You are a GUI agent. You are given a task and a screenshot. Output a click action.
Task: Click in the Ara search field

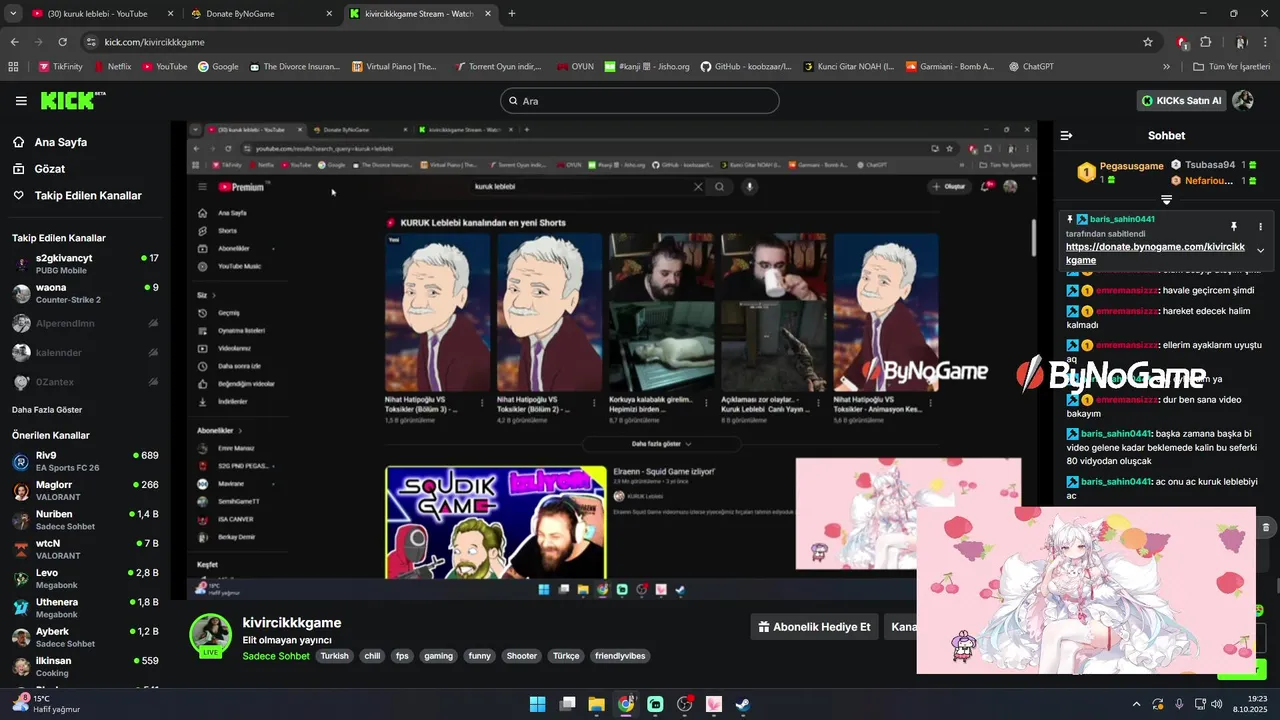pos(639,101)
